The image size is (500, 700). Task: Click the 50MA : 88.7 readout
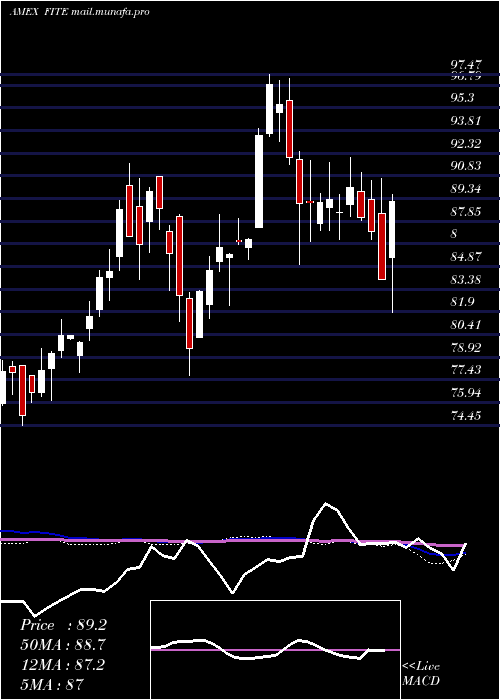(63, 645)
